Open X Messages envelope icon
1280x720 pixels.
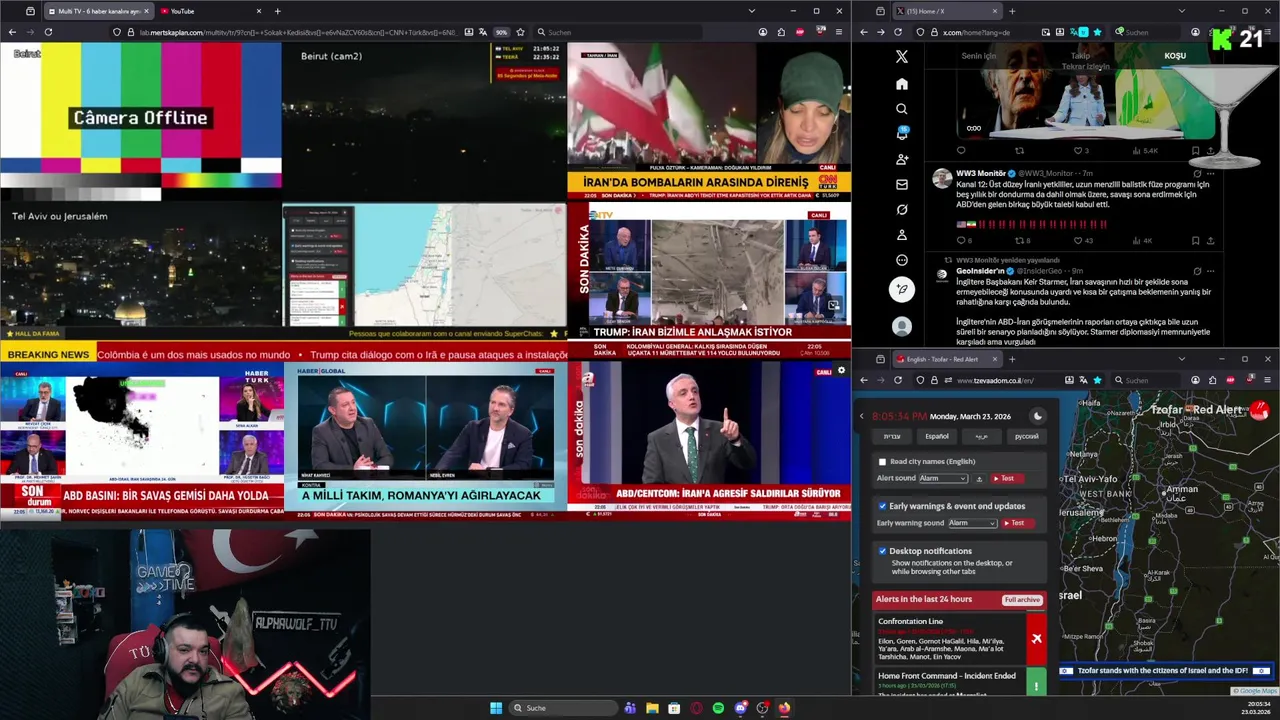click(x=901, y=184)
